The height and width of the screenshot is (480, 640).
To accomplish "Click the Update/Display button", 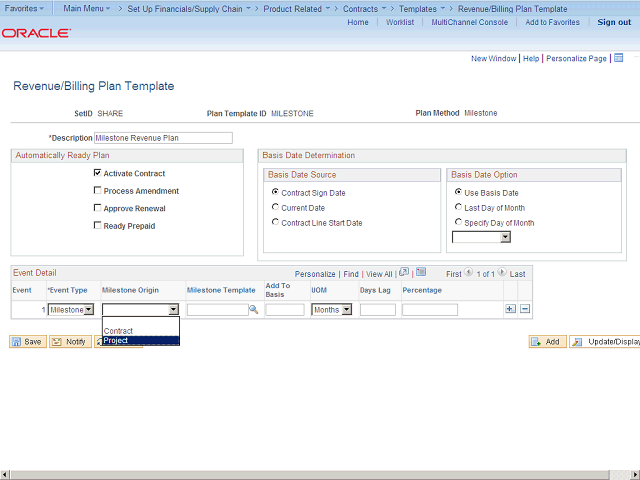I will (x=604, y=342).
